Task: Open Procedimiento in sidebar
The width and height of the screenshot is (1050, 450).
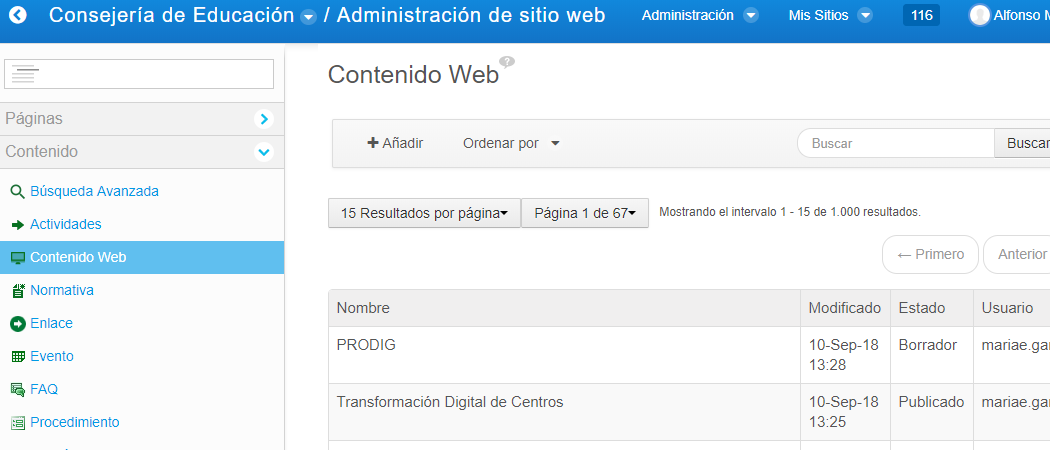Action: click(74, 423)
